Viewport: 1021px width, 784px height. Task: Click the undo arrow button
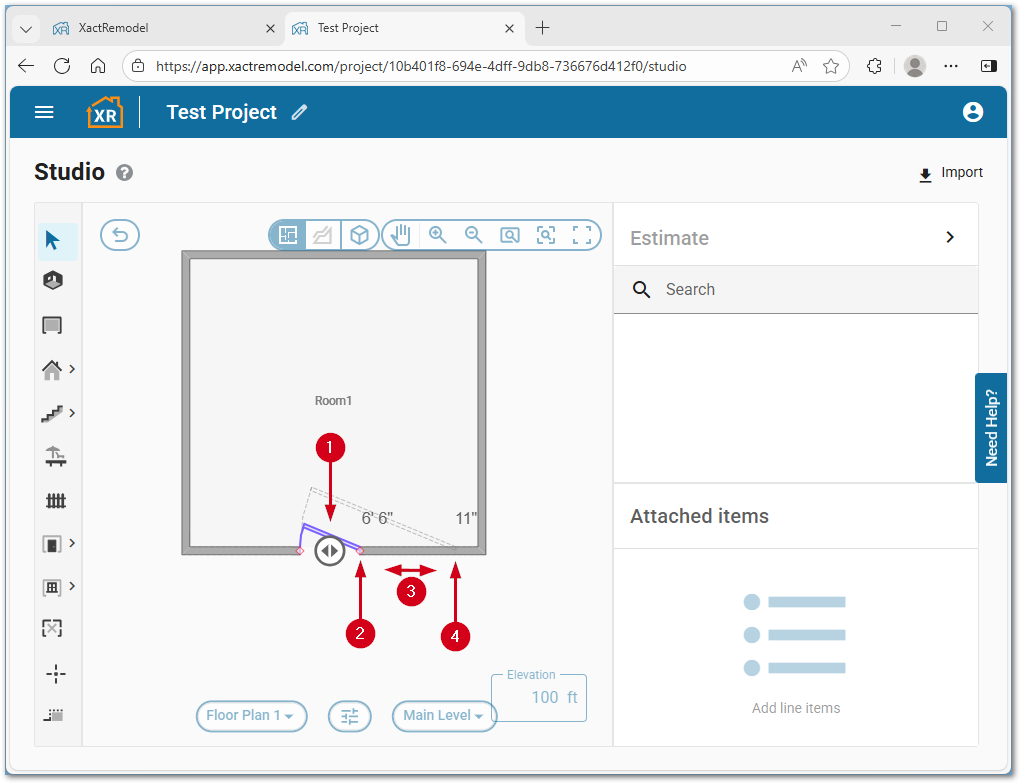[120, 235]
